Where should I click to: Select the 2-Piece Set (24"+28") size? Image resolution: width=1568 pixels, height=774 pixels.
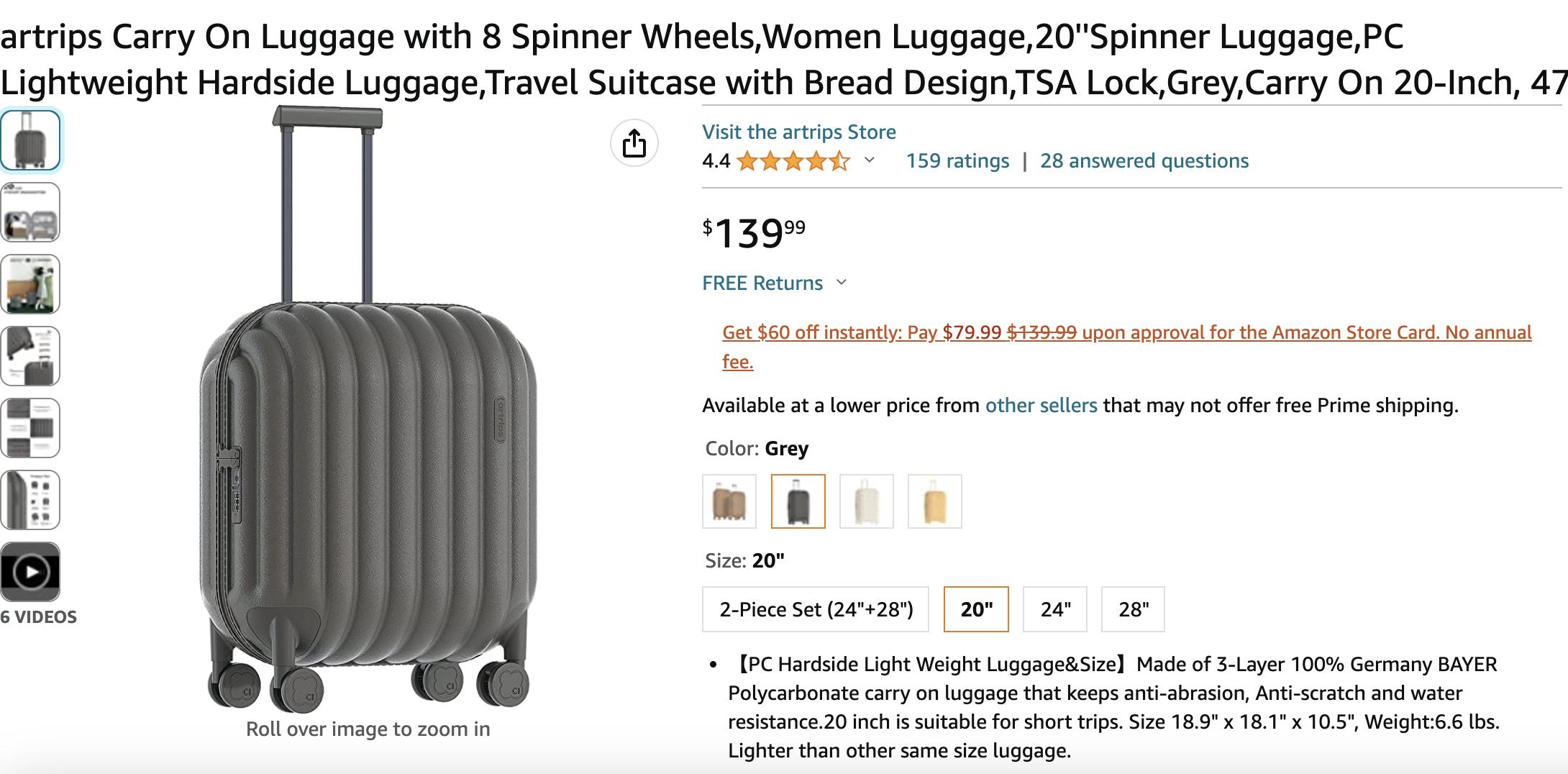[816, 609]
